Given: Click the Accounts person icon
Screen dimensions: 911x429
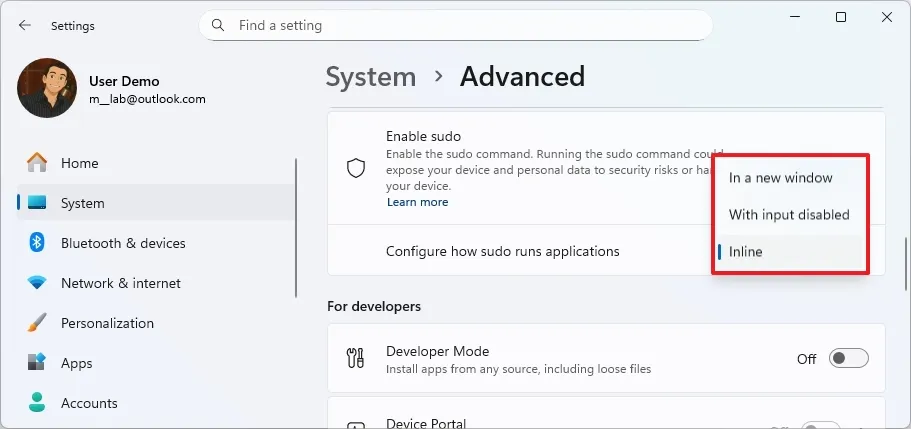Looking at the screenshot, I should 37,403.
